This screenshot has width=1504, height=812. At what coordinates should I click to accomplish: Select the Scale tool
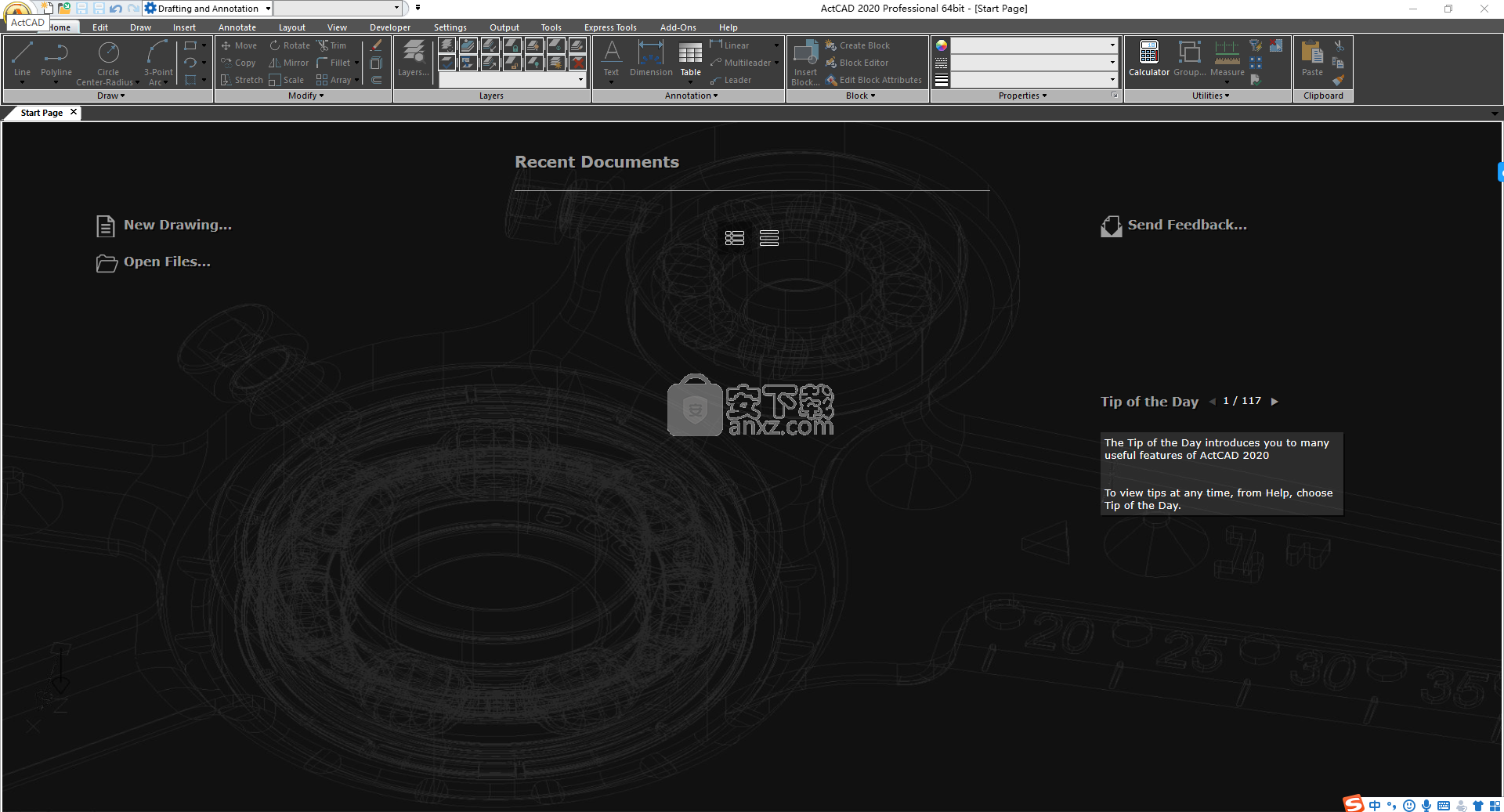tap(287, 80)
